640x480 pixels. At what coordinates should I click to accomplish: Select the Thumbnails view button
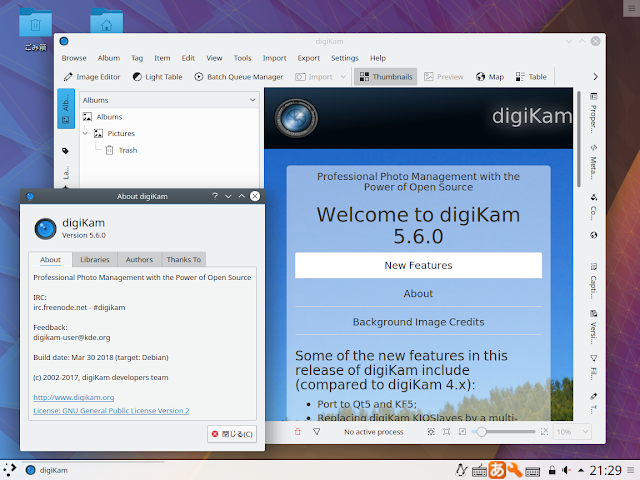click(386, 77)
